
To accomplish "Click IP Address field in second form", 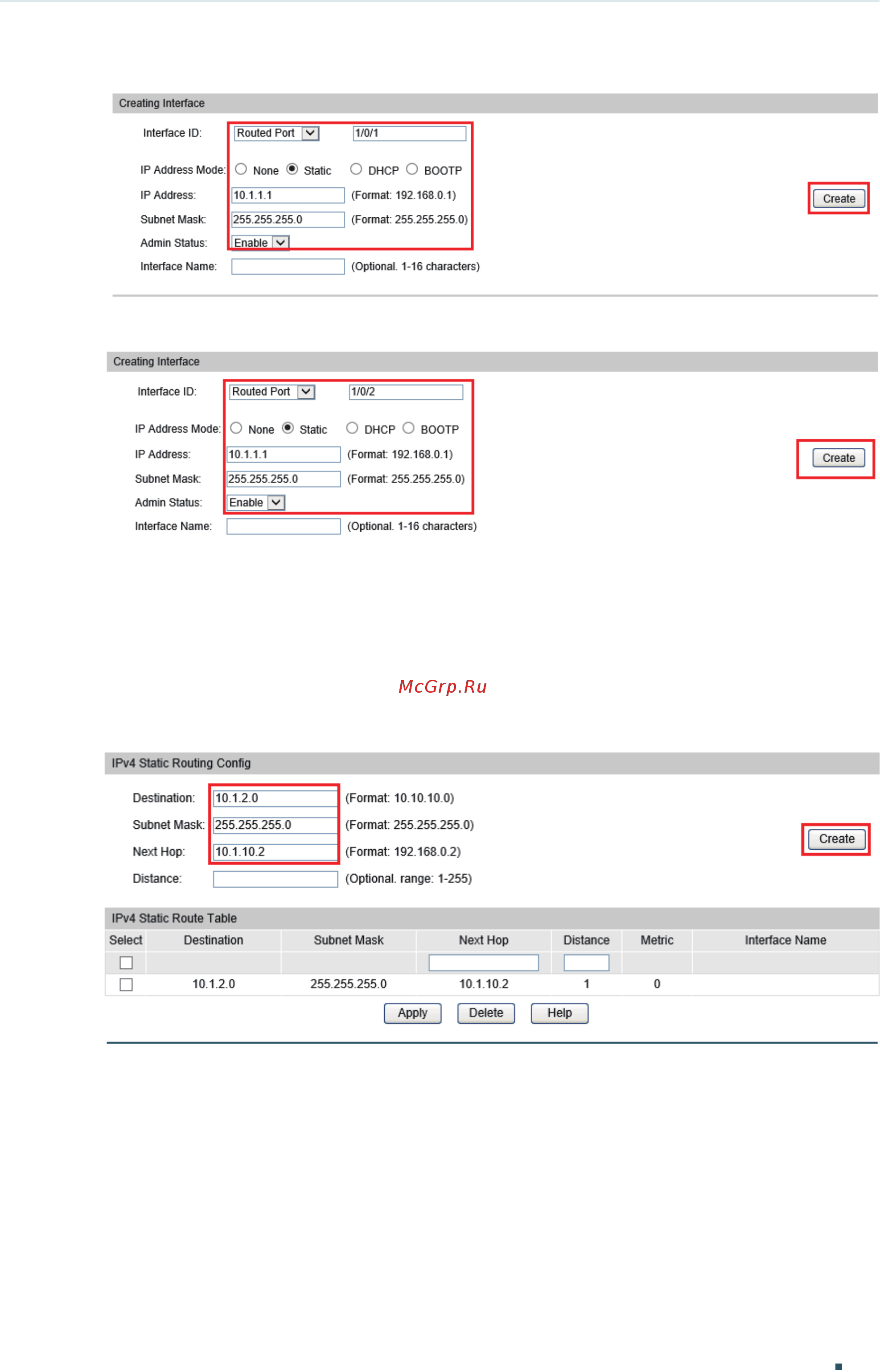I will point(284,455).
